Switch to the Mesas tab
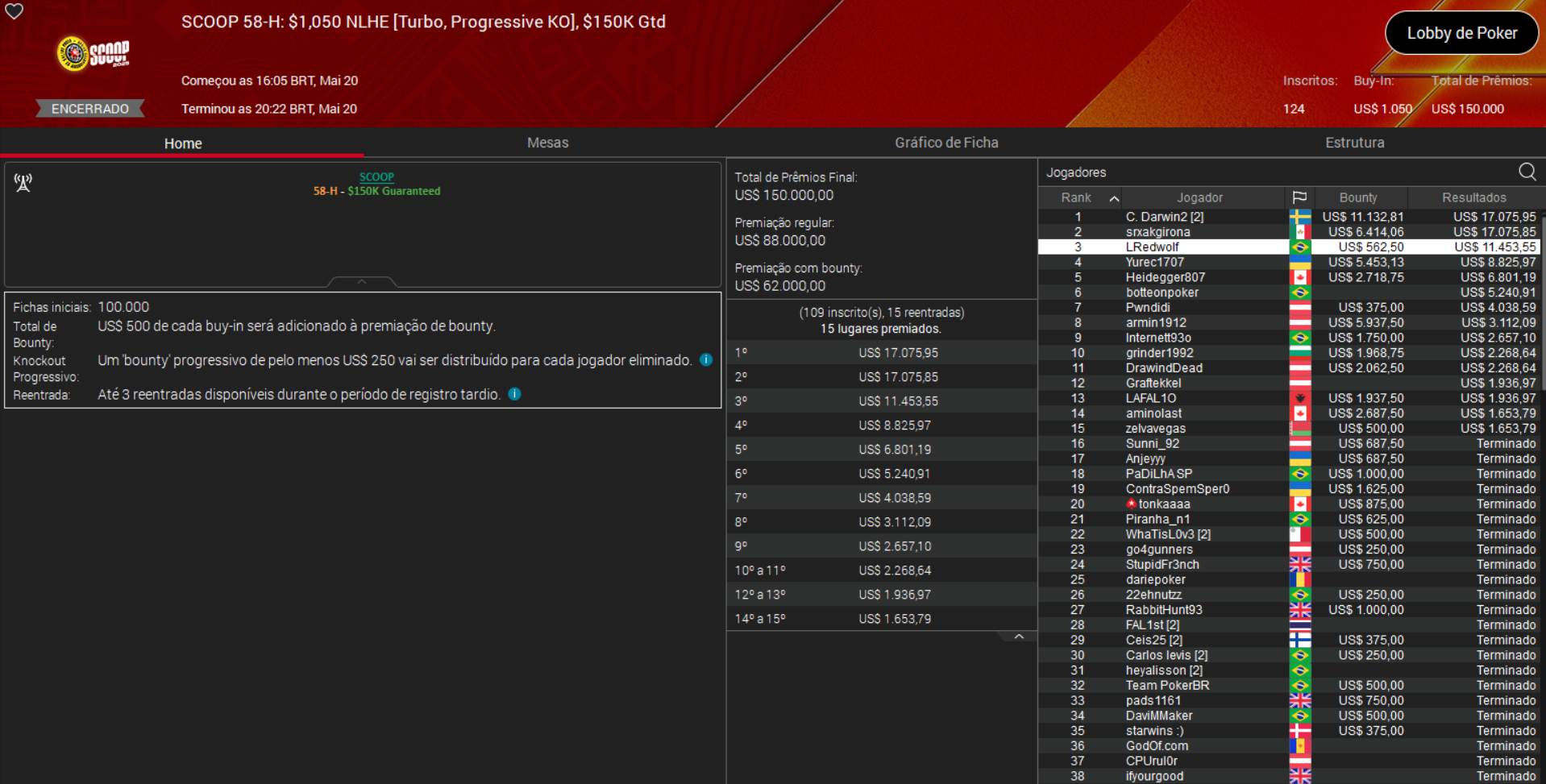 click(x=547, y=143)
